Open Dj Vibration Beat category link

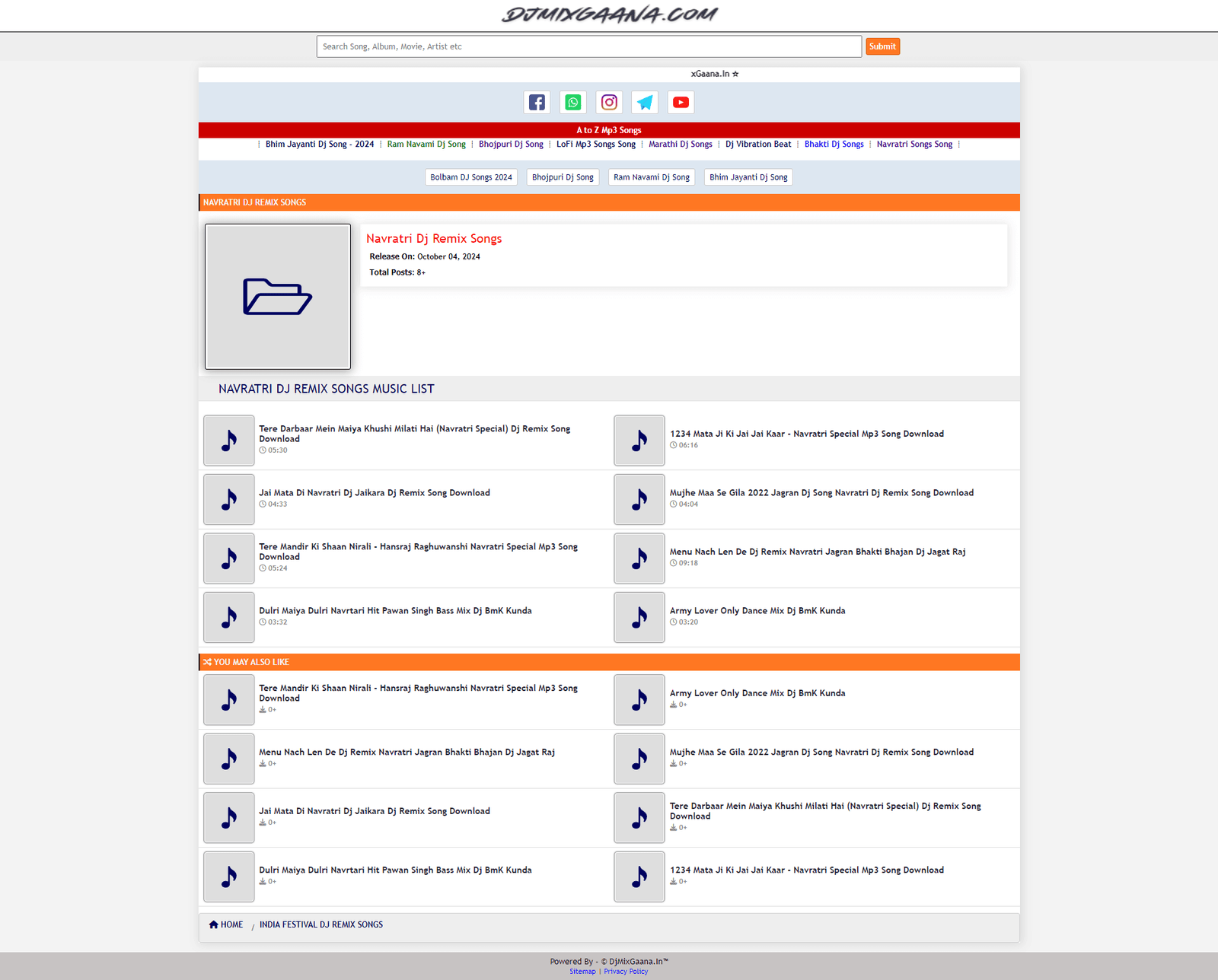(758, 144)
